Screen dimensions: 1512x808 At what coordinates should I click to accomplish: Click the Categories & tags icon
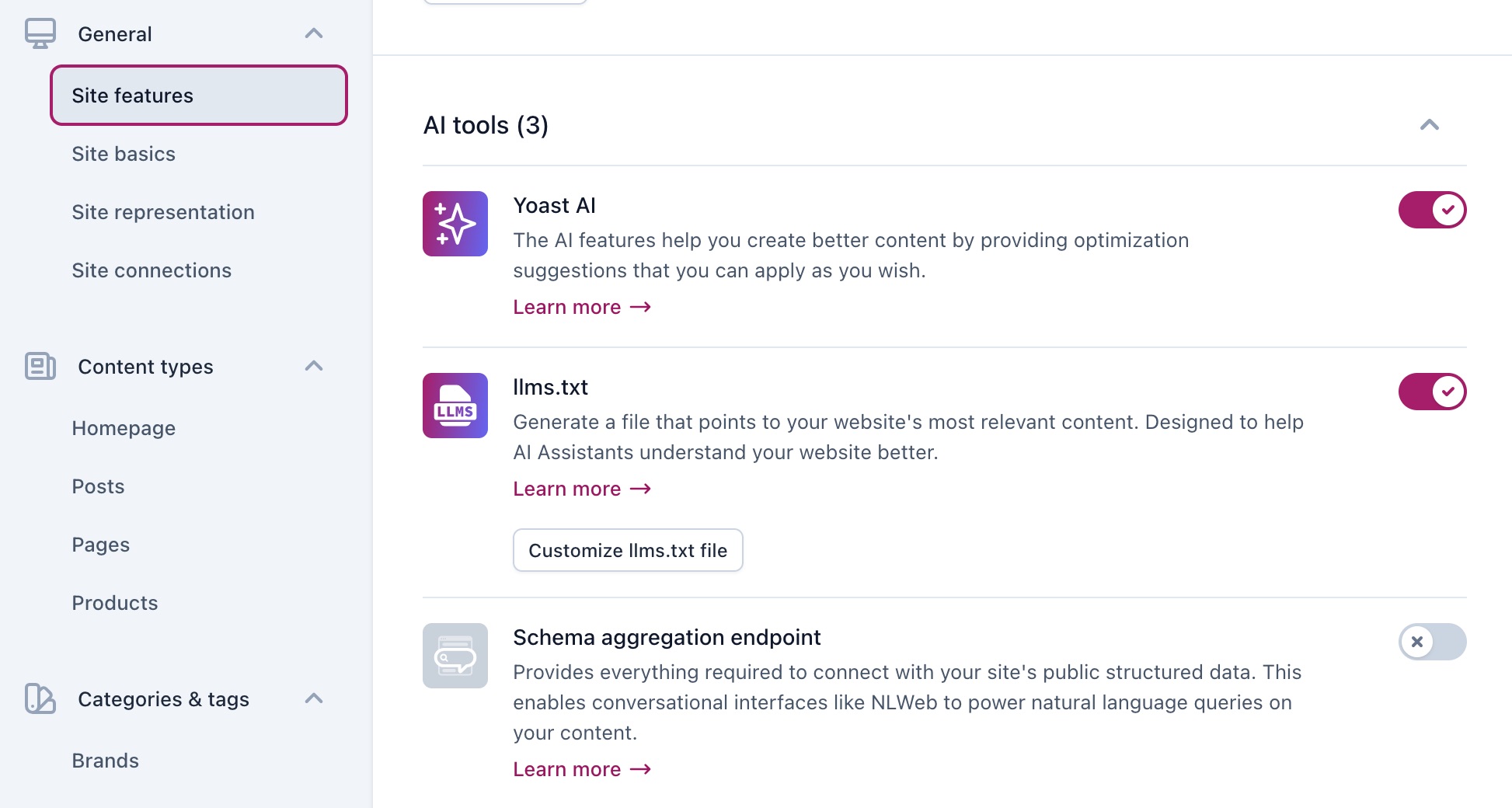click(40, 698)
